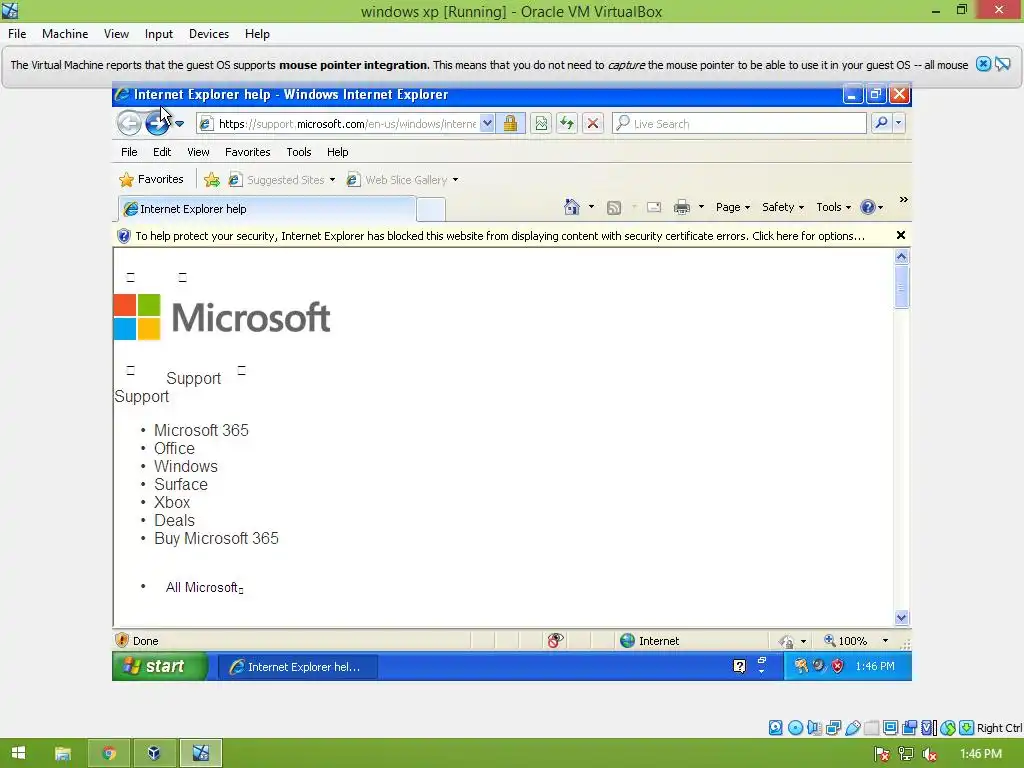Screen dimensions: 1024x768
Task: Open the Print options dropdown arrow
Action: 701,207
